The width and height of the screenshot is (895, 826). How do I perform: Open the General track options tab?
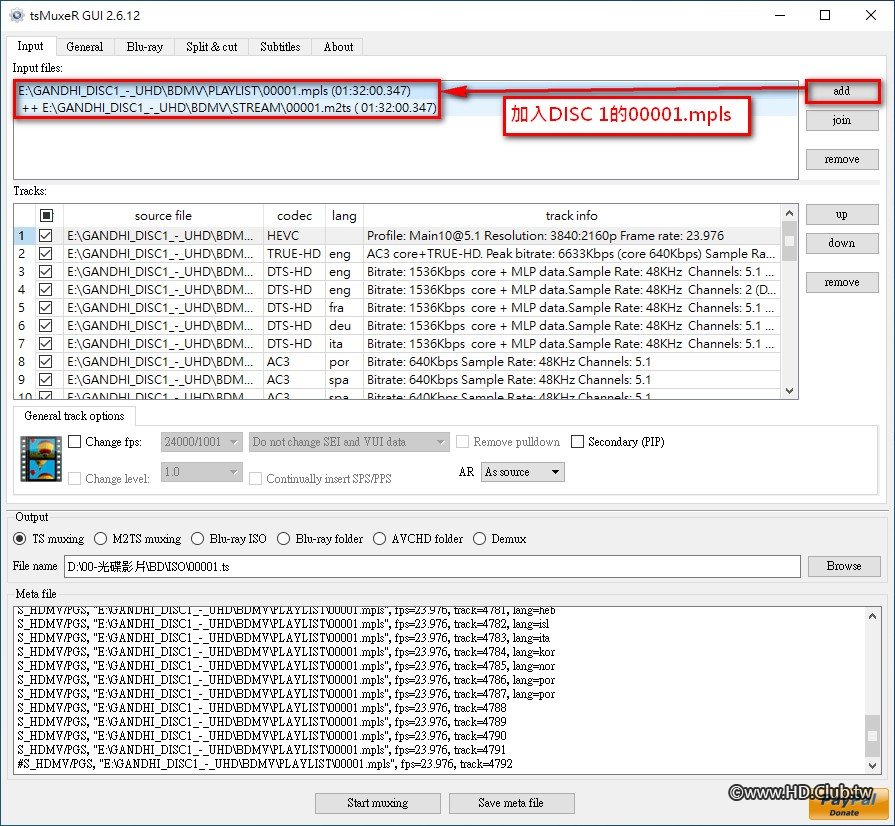(x=74, y=416)
